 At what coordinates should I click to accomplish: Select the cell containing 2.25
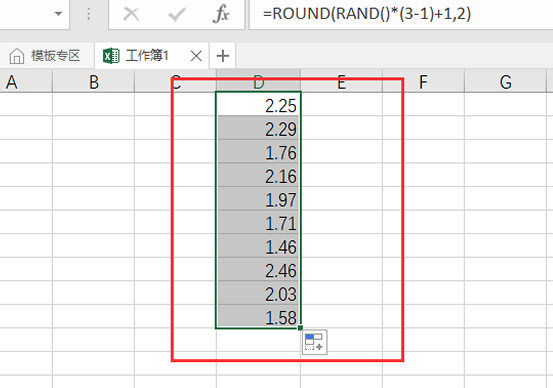click(259, 105)
